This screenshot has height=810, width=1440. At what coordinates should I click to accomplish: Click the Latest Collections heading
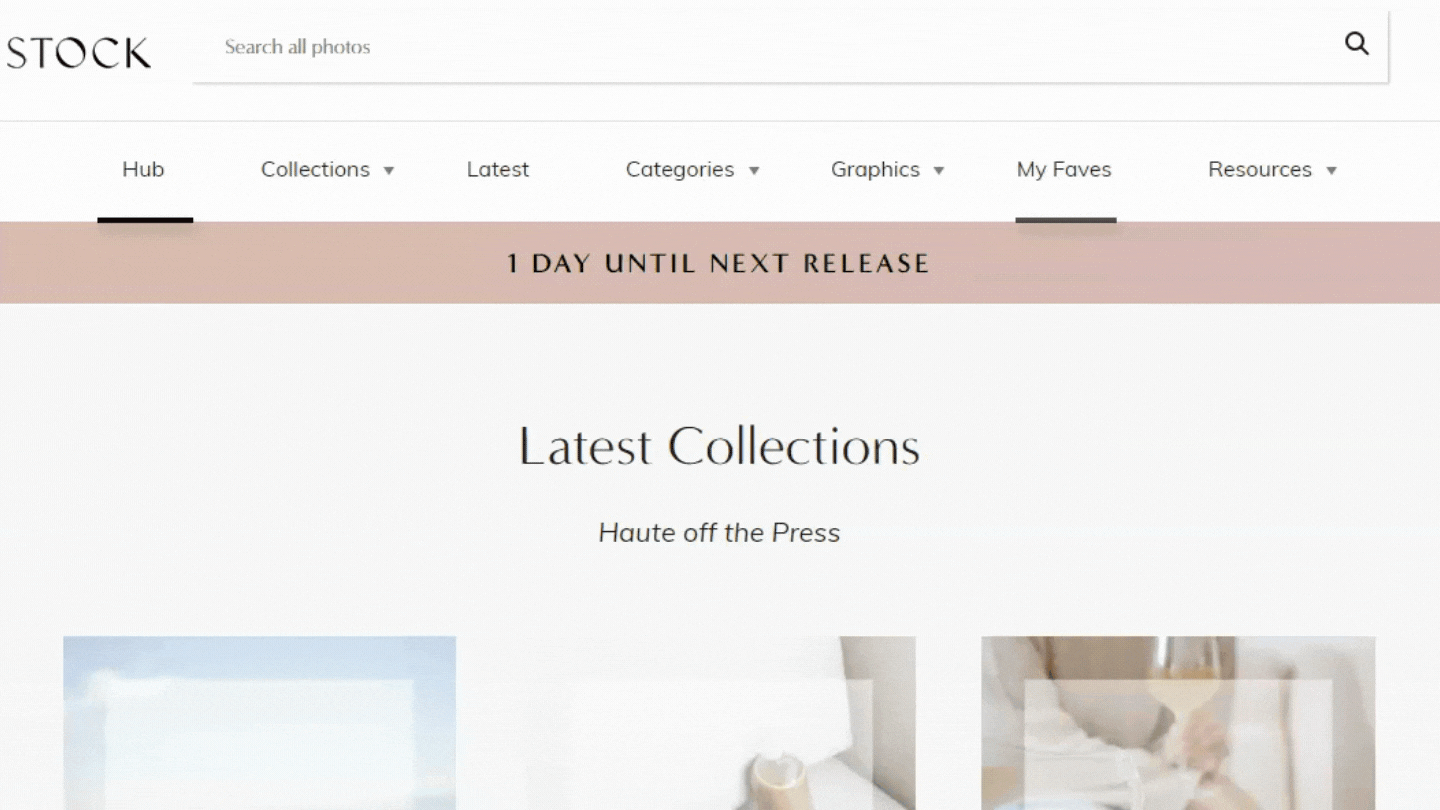click(x=719, y=446)
